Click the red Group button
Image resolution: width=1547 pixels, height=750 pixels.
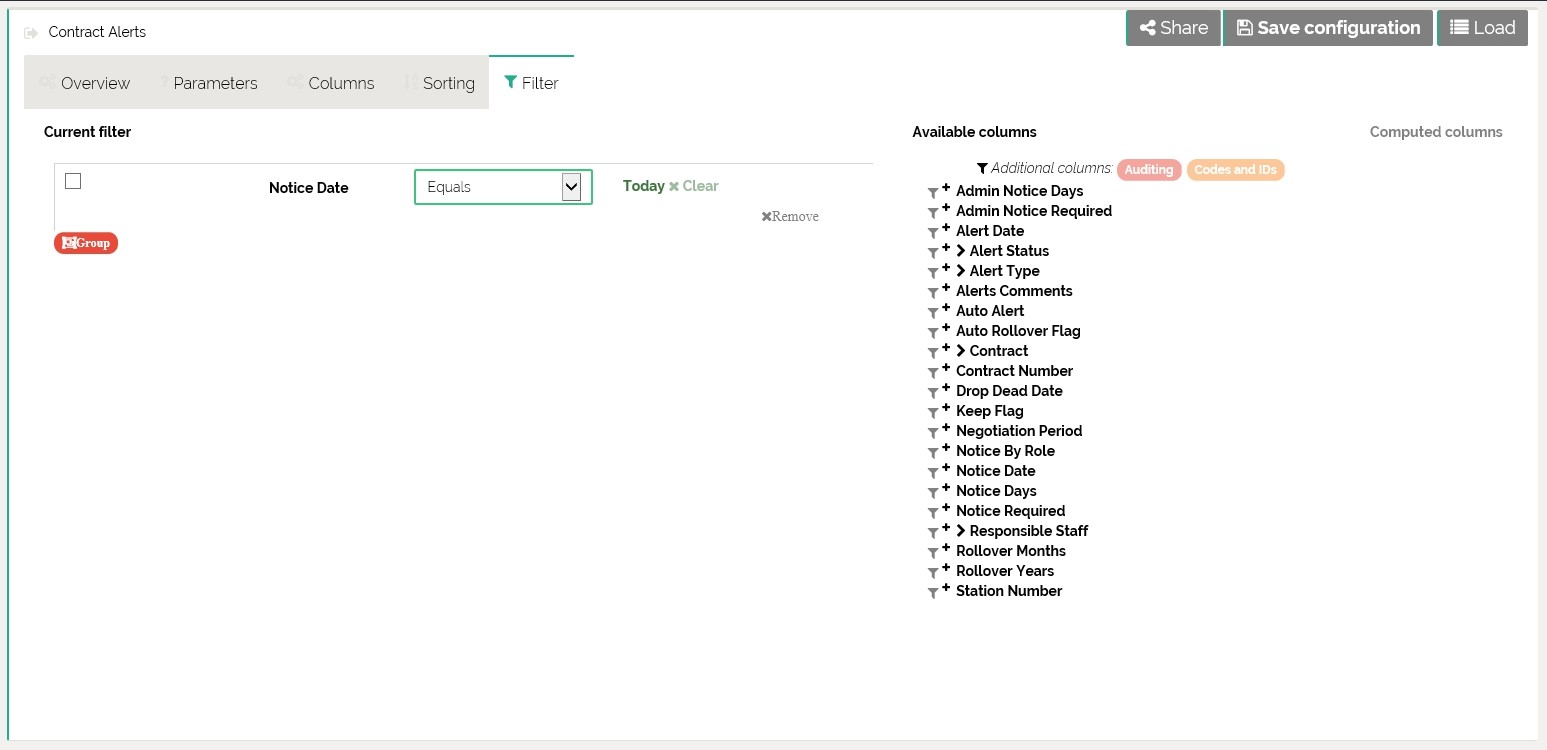coord(86,243)
